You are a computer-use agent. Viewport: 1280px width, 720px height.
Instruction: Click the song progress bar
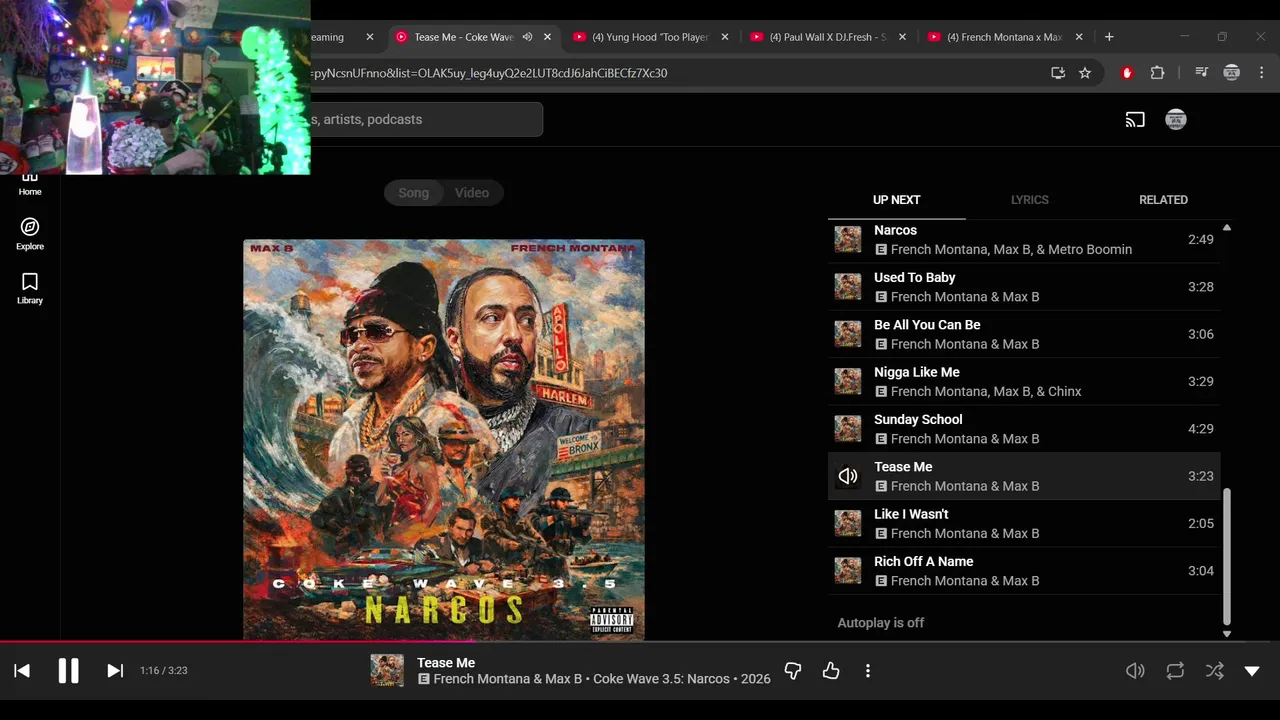(640, 642)
